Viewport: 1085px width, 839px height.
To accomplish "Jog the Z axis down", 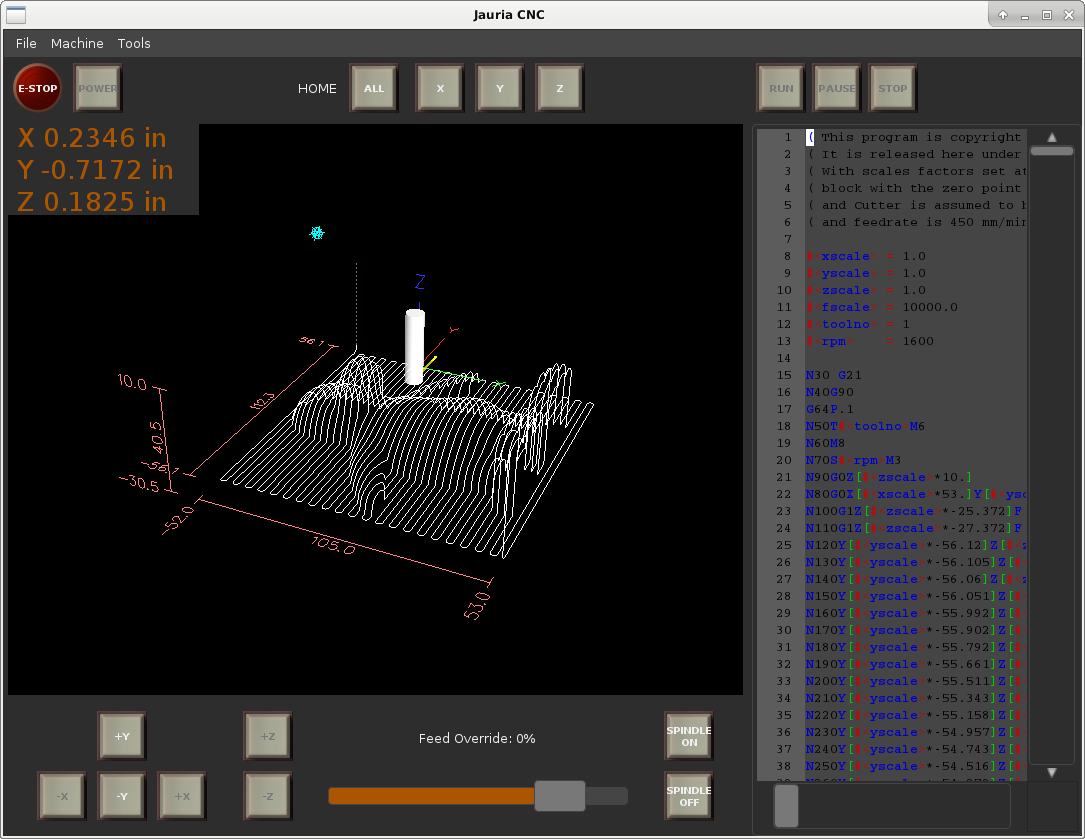I will coord(268,796).
